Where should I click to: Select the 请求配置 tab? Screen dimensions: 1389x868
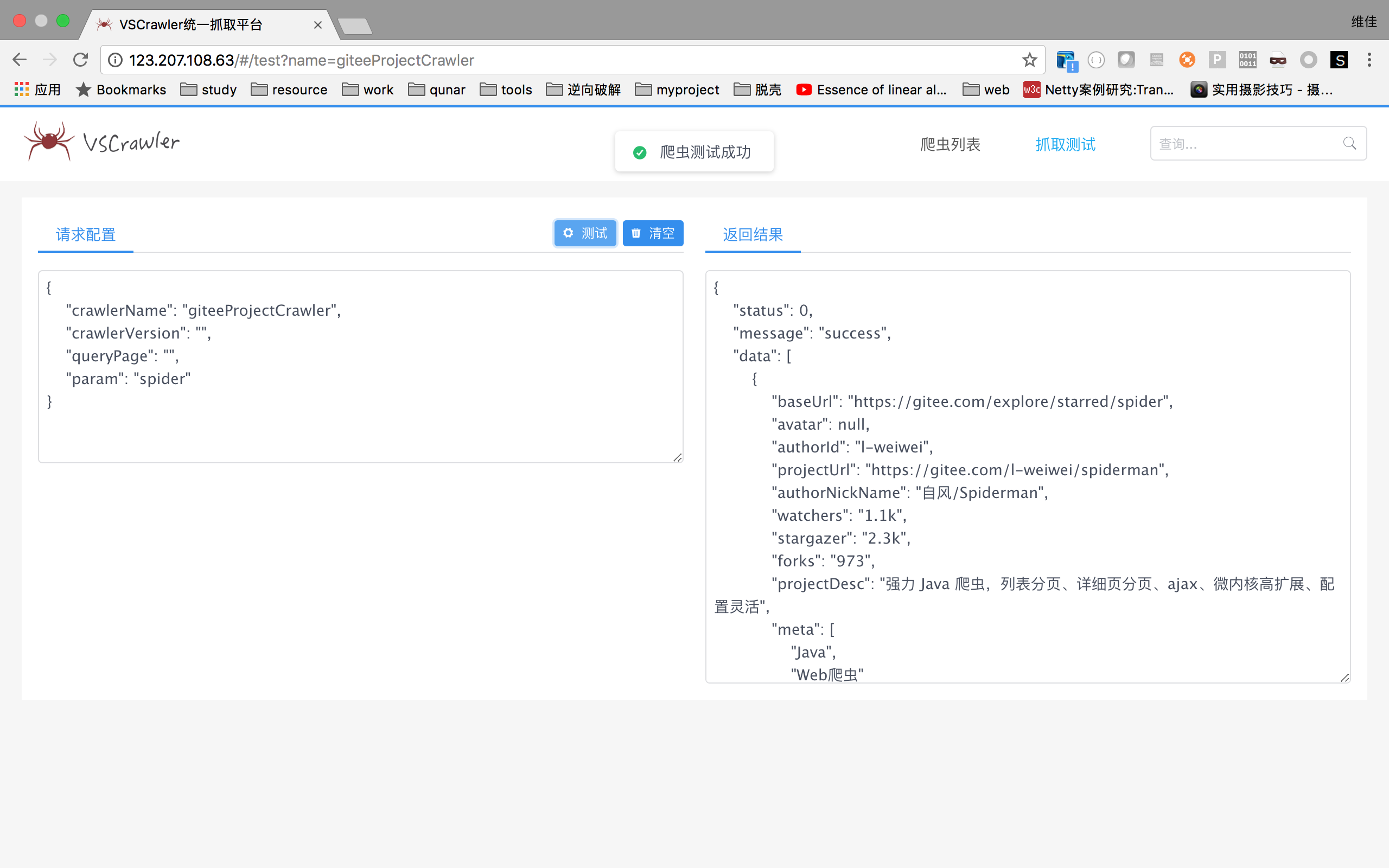[86, 234]
